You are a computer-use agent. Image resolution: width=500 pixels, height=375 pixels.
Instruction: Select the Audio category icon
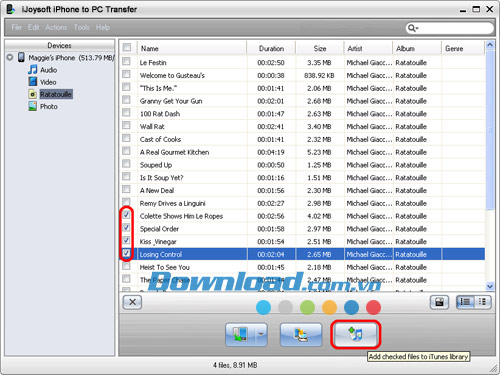(x=33, y=70)
